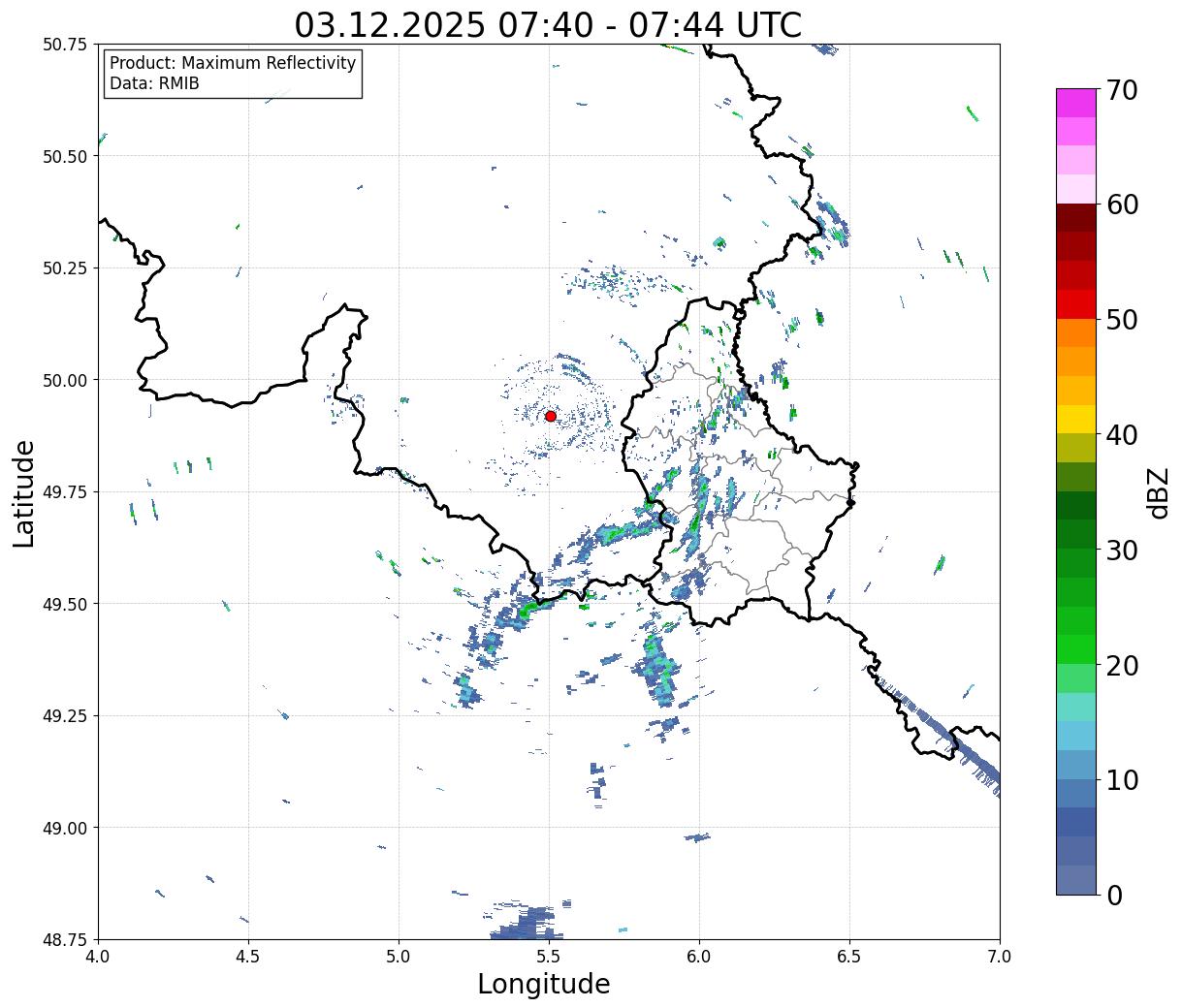Viewport: 1182px width, 1008px height.
Task: Click the orange colorbar segment below 50
Action: click(1076, 332)
